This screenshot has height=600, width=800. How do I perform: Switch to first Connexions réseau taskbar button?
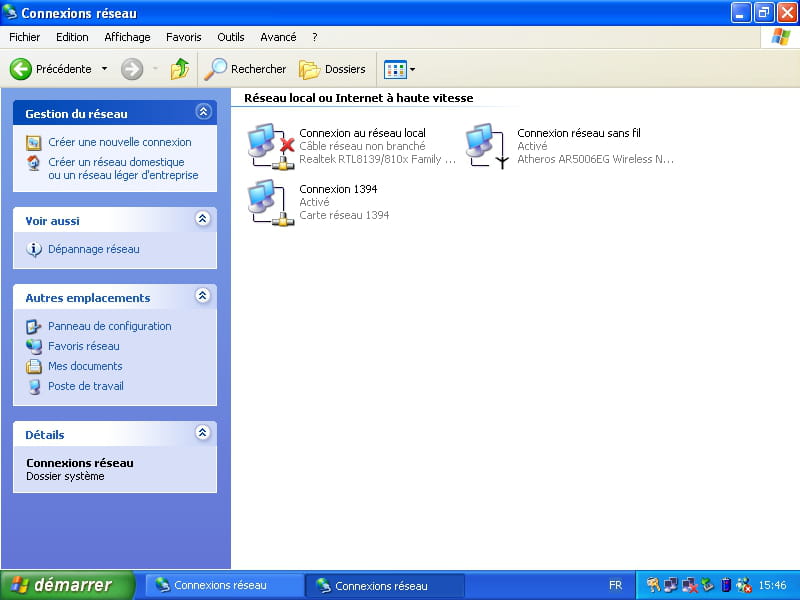224,585
